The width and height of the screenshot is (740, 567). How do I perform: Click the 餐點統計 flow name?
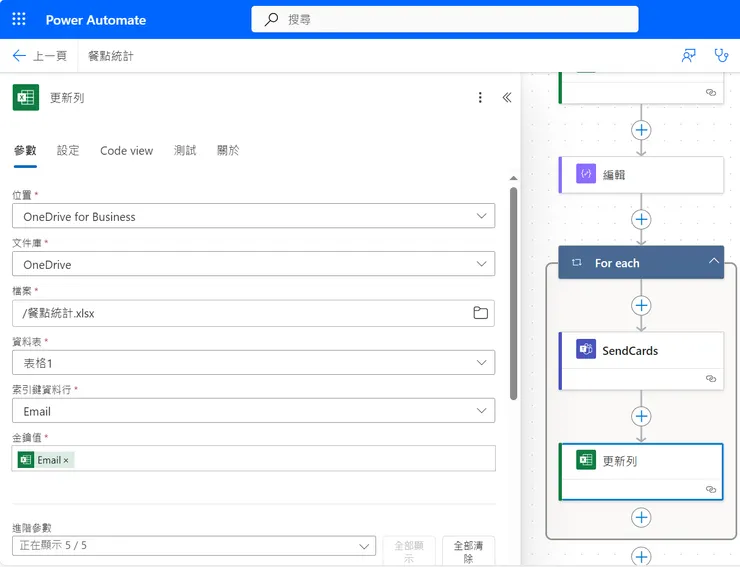coord(111,56)
